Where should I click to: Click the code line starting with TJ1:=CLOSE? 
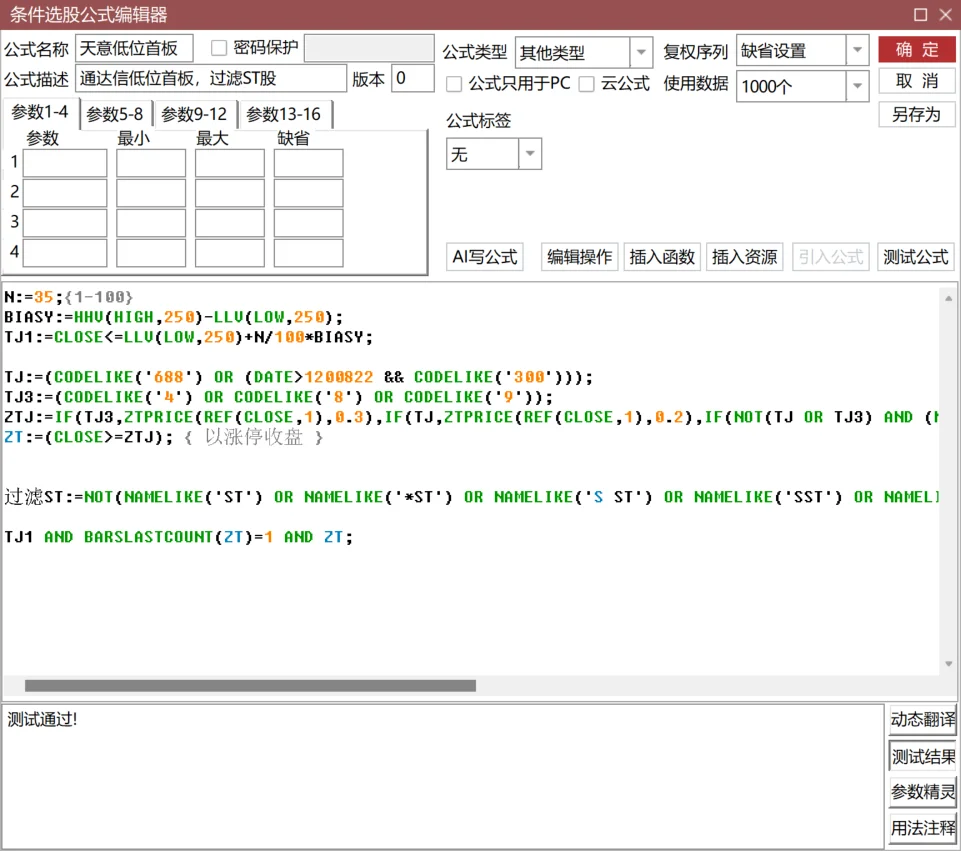coord(188,337)
